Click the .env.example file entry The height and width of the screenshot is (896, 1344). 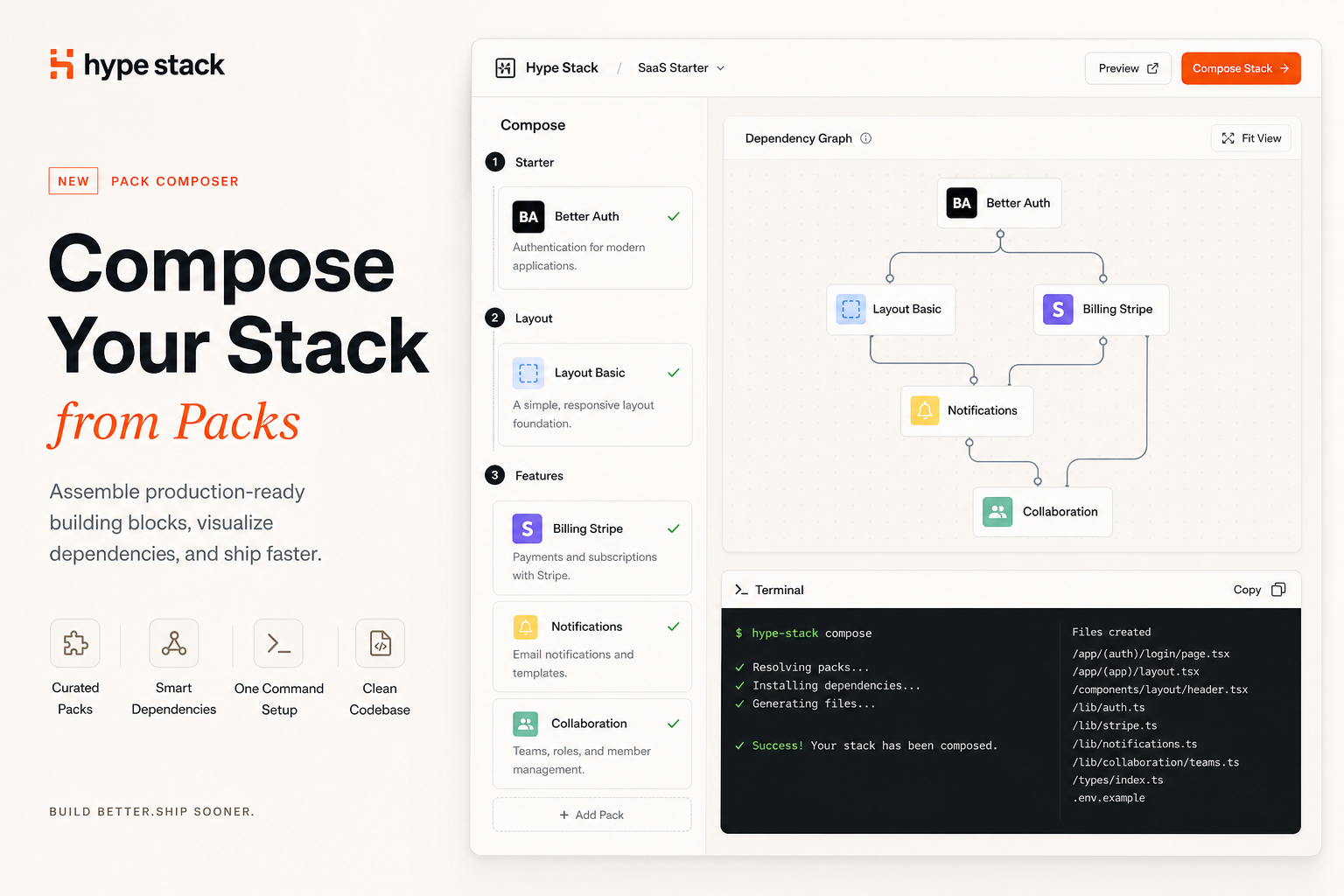1109,798
